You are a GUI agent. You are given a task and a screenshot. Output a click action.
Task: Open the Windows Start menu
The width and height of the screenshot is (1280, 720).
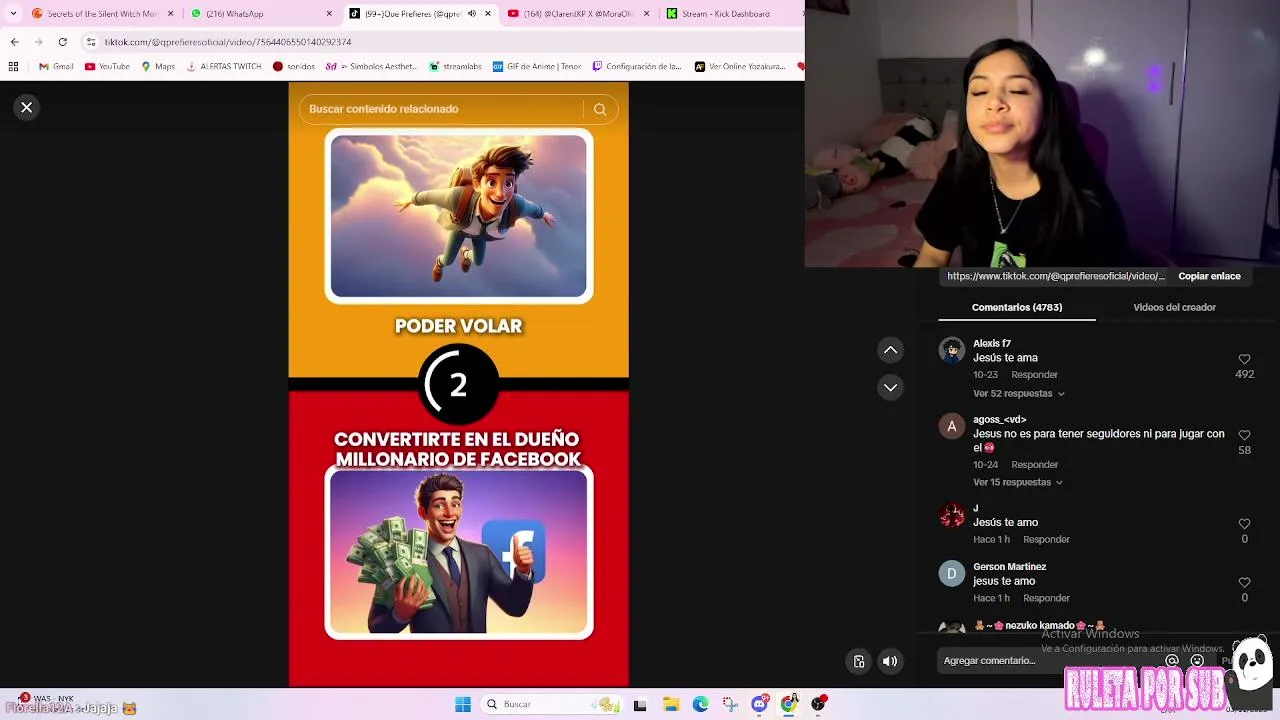463,704
